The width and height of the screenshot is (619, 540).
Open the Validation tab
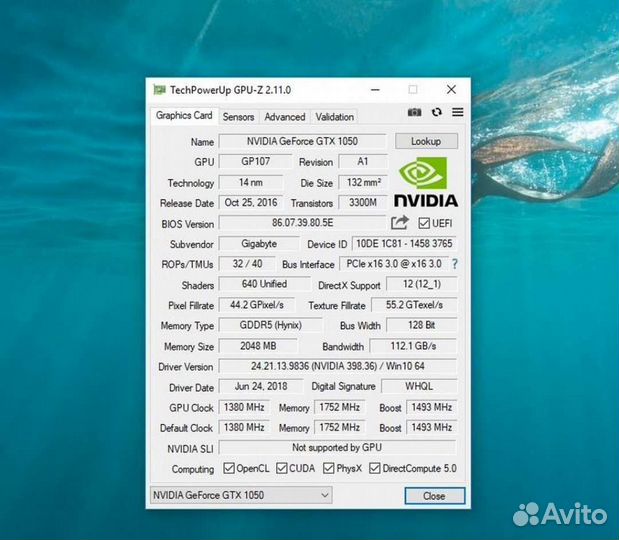[x=334, y=117]
